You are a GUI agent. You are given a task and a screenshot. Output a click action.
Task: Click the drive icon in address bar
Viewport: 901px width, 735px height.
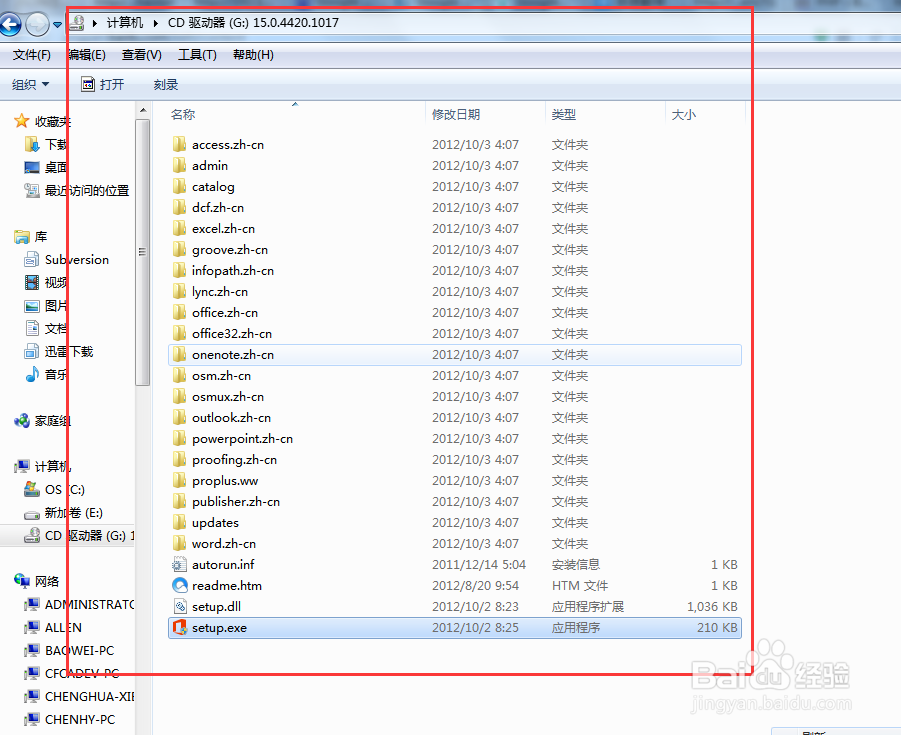click(77, 23)
